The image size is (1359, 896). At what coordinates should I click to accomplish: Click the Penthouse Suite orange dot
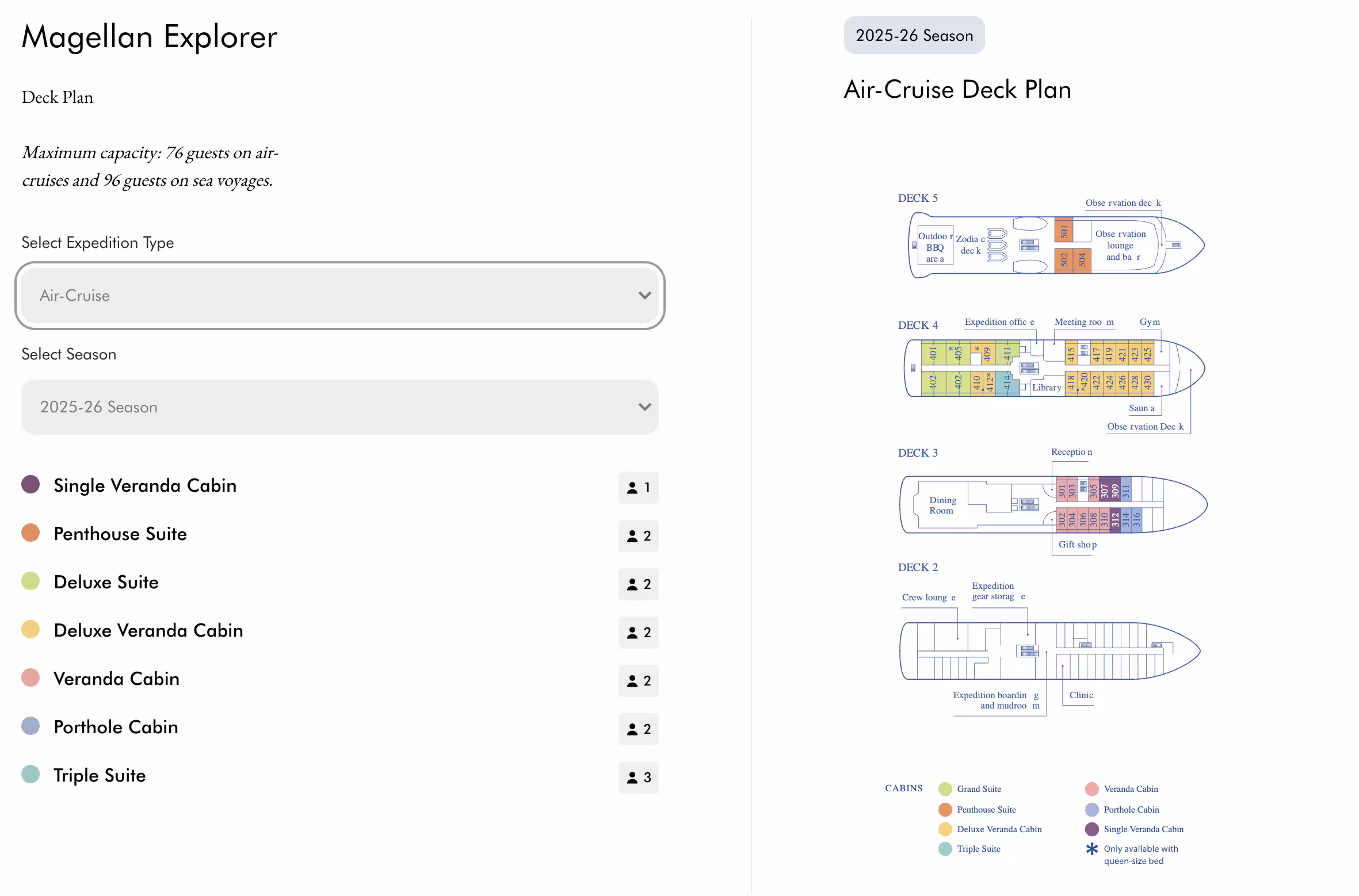click(x=30, y=533)
